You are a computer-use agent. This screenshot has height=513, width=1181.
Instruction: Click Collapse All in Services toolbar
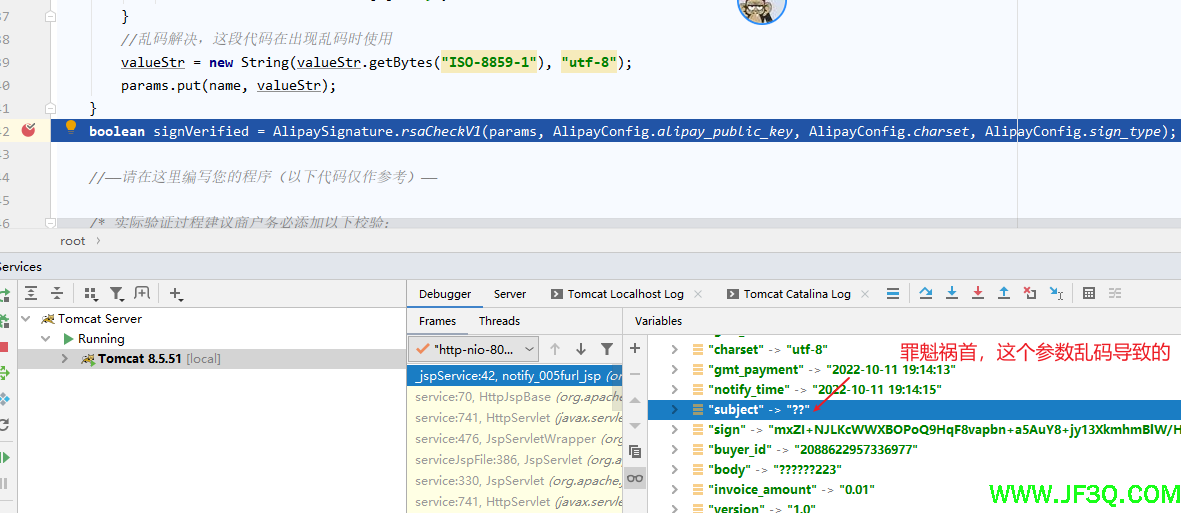point(57,293)
